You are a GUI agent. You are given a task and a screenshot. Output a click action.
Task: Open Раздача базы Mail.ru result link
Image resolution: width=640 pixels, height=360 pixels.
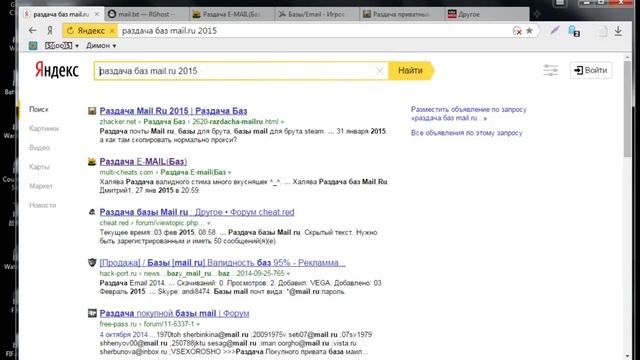point(197,212)
